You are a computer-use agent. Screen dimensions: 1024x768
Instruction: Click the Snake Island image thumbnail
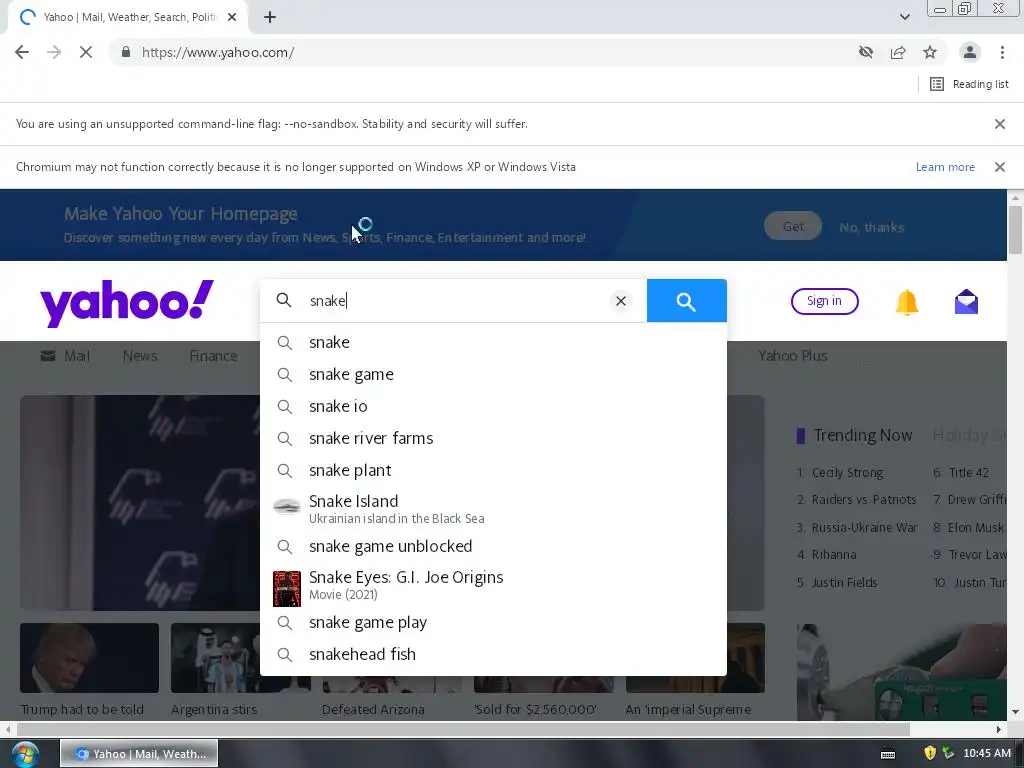(286, 506)
